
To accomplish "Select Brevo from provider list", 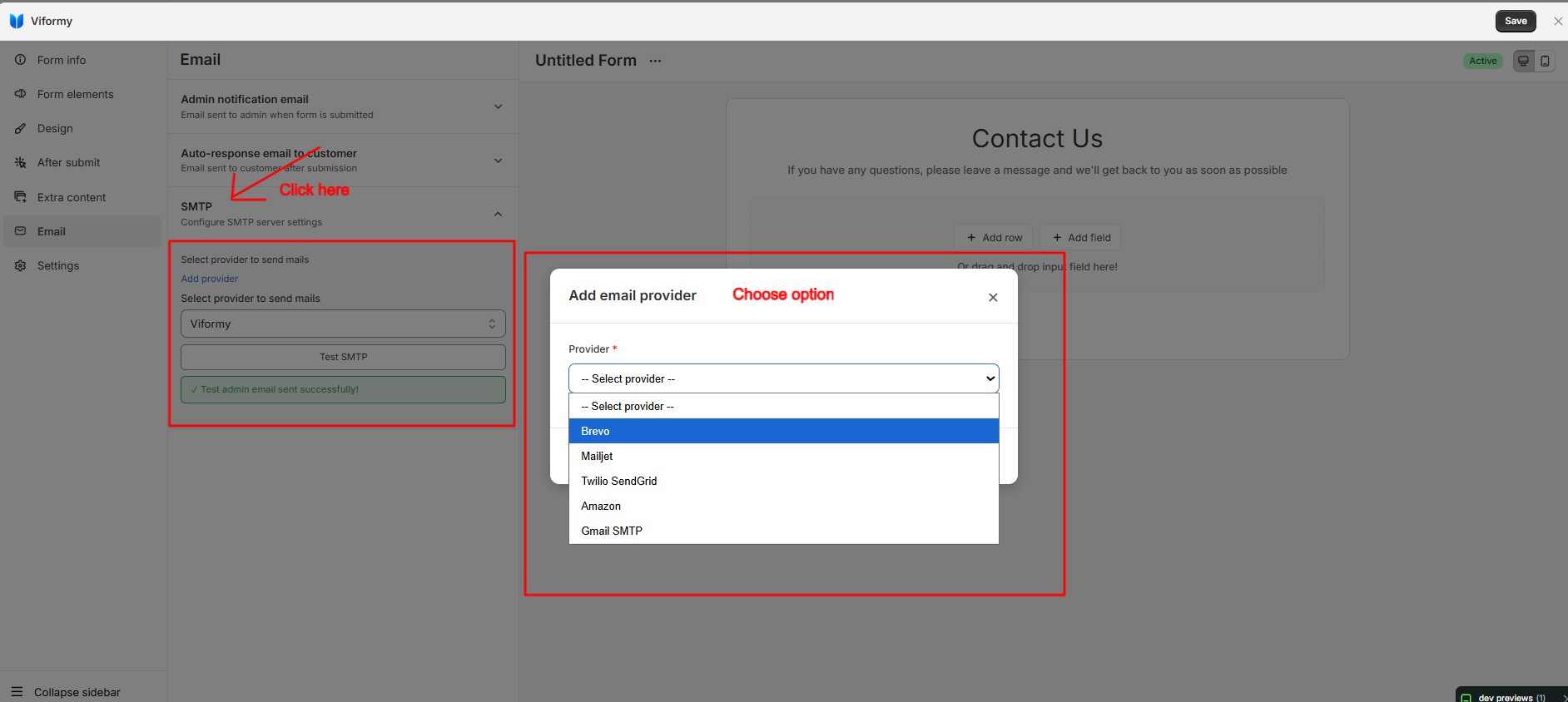I will (x=783, y=431).
